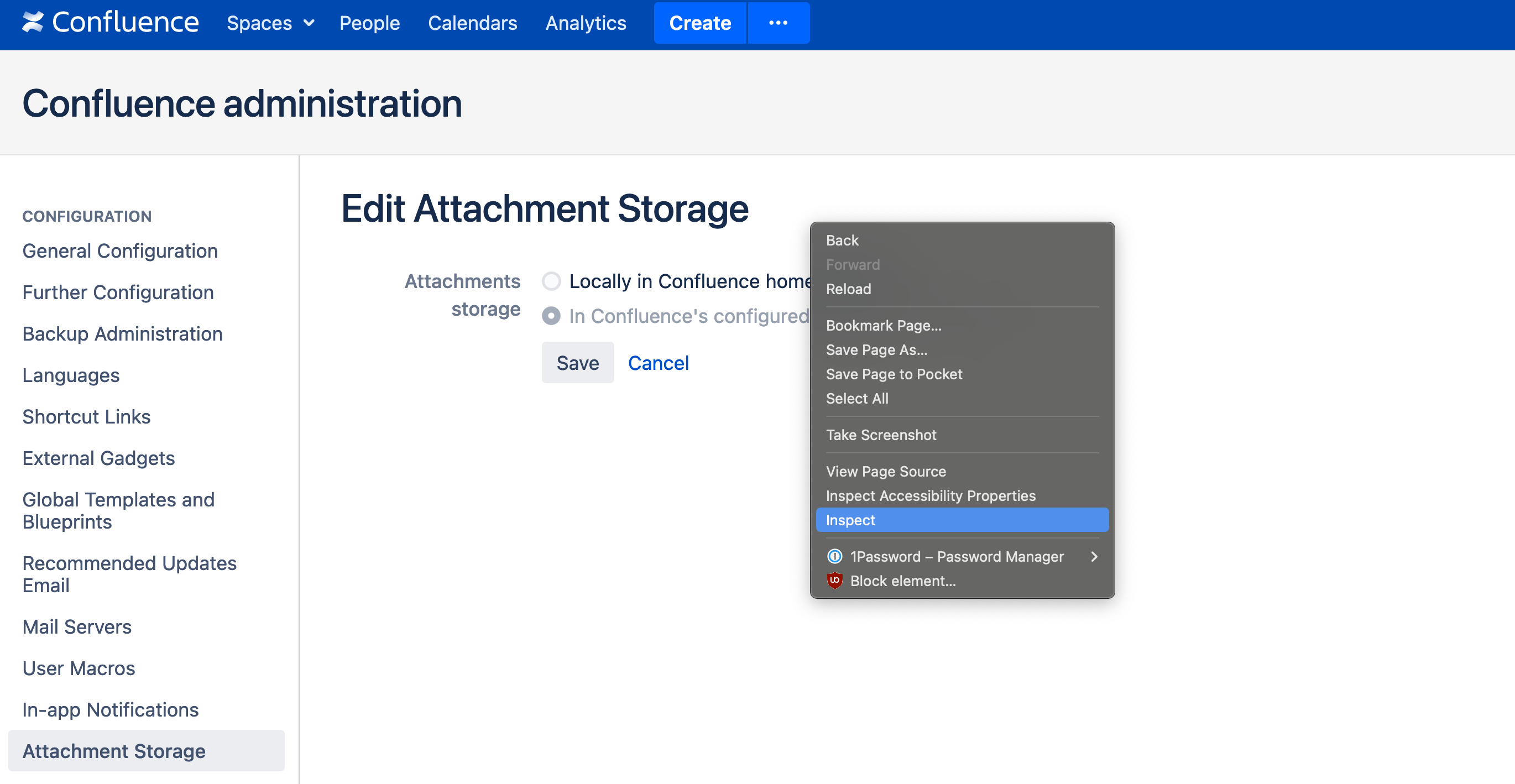Open General Configuration in sidebar
The image size is (1515, 784).
click(120, 250)
